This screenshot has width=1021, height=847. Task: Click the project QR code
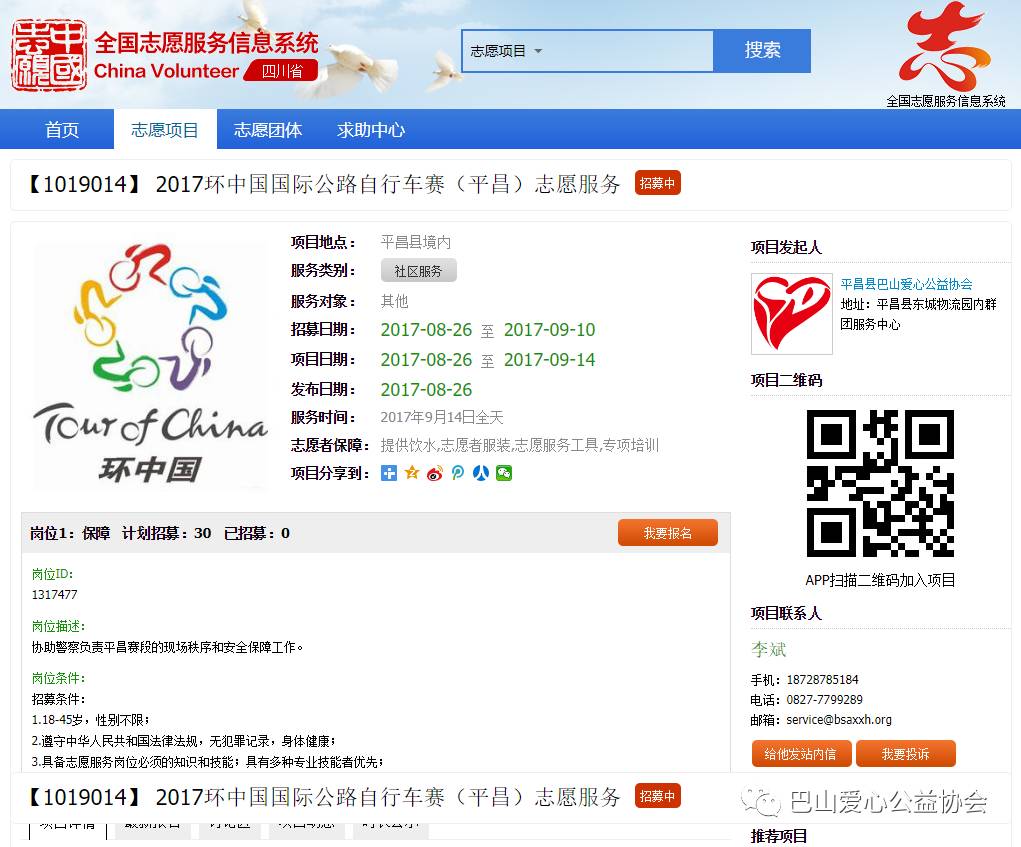[880, 483]
